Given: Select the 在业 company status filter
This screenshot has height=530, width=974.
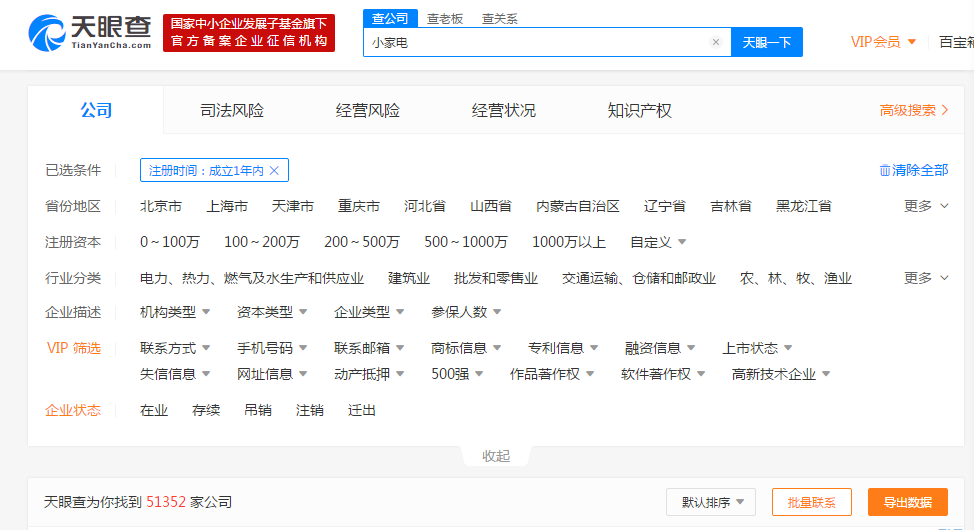Looking at the screenshot, I should click(x=154, y=410).
